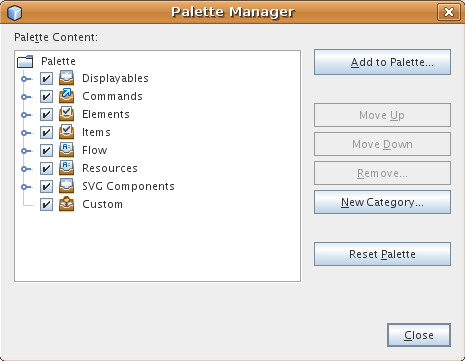465x361 pixels.
Task: Create a New Category
Action: [382, 202]
